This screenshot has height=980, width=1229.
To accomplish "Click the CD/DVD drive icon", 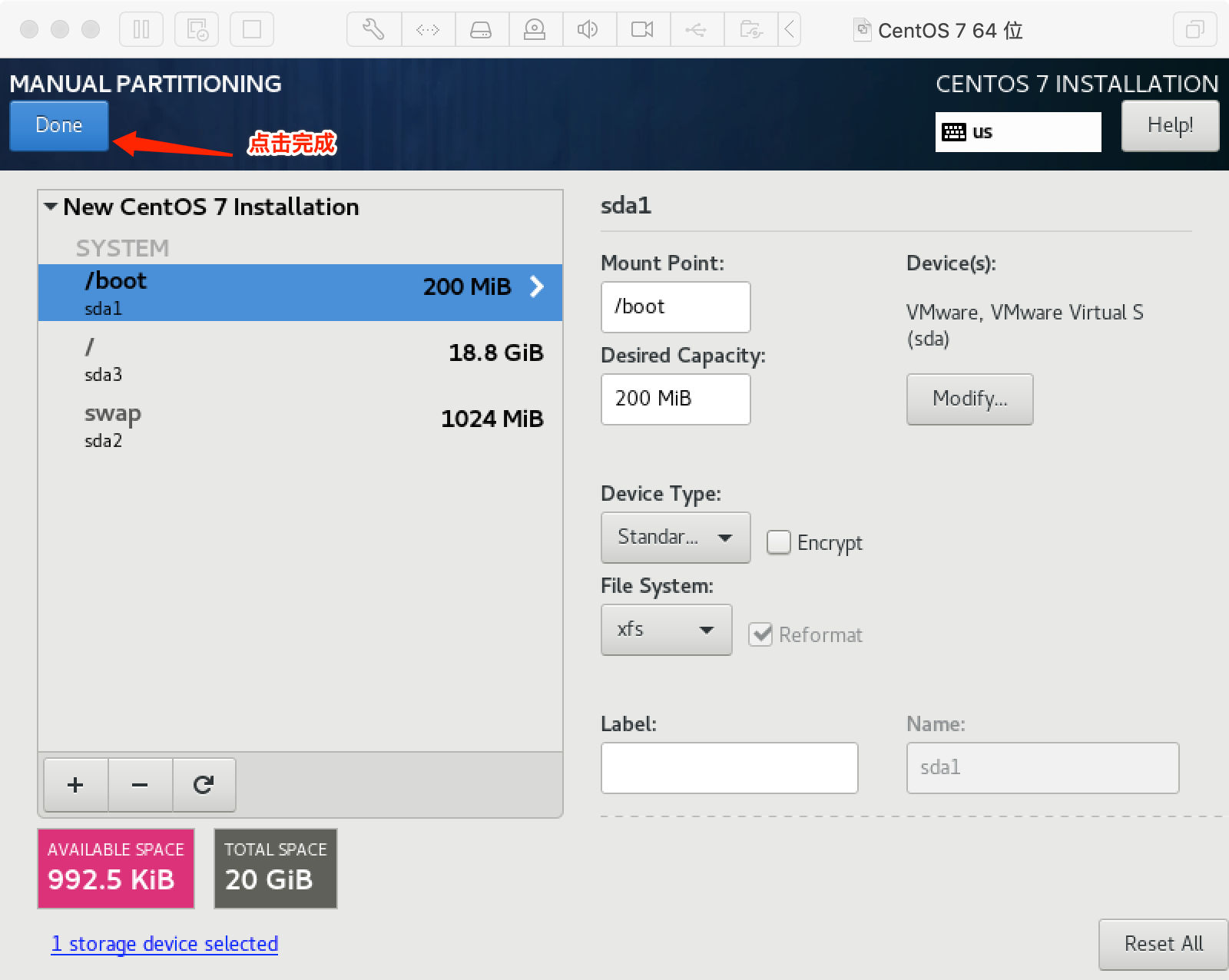I will pyautogui.click(x=535, y=30).
